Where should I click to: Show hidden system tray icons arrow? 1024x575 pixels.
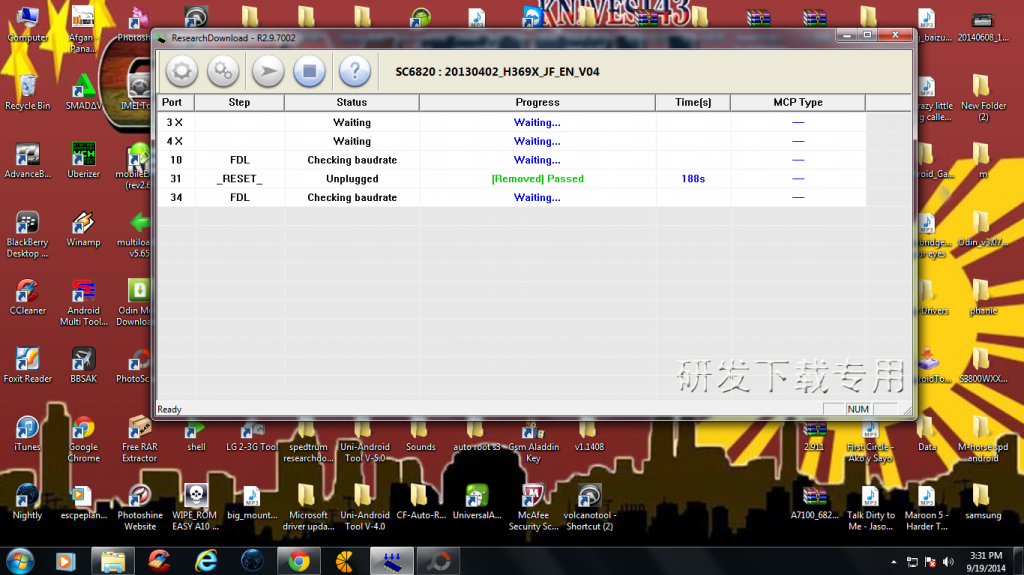893,562
